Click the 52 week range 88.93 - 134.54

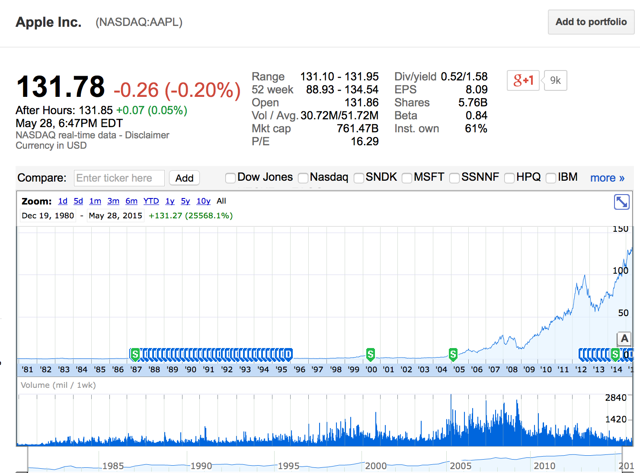point(342,90)
